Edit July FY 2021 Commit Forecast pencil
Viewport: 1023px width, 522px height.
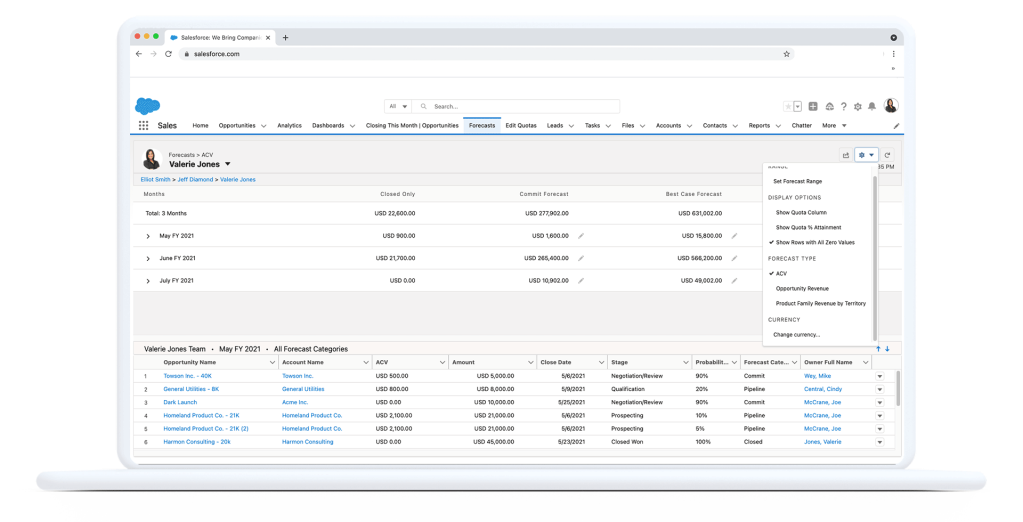tap(581, 281)
